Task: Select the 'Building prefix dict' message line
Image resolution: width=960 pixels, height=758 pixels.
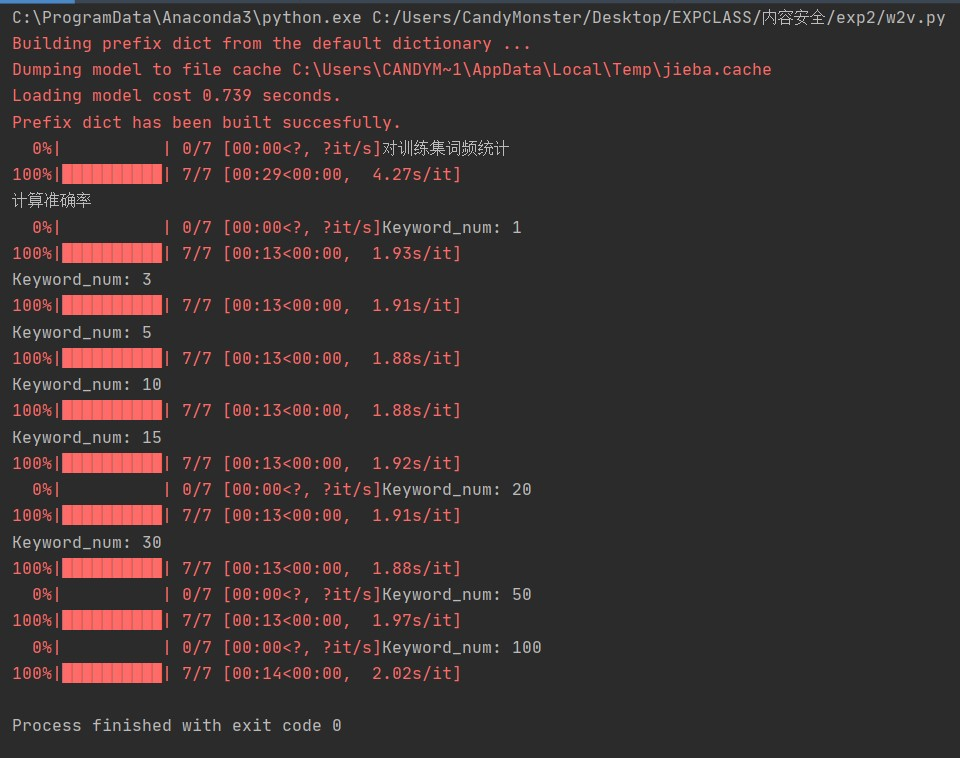Action: tap(271, 44)
